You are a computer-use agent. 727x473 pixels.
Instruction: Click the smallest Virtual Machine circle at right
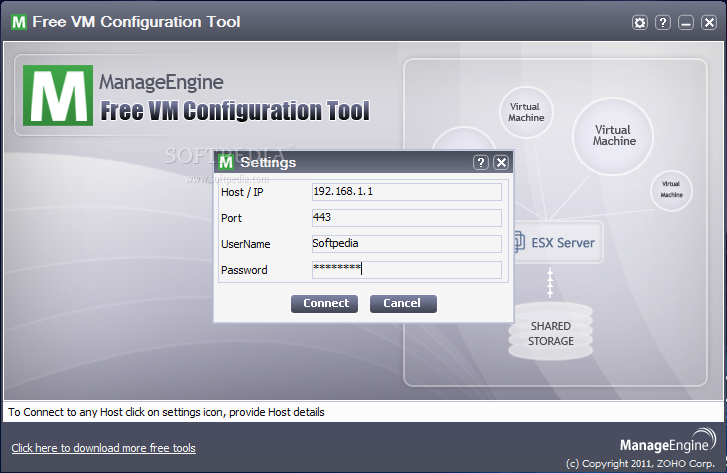[x=671, y=190]
